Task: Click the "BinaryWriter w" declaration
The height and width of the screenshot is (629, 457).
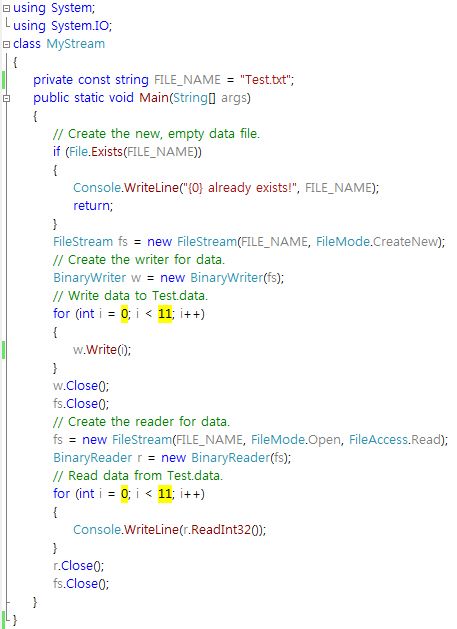Action: tap(97, 278)
